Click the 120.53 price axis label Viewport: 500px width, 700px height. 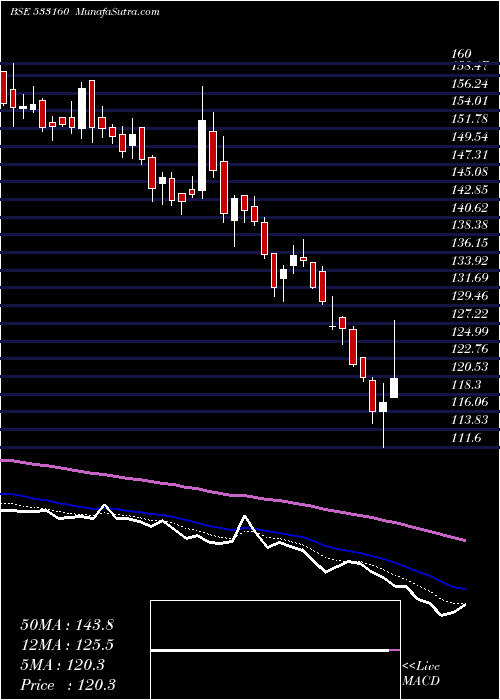coord(470,367)
